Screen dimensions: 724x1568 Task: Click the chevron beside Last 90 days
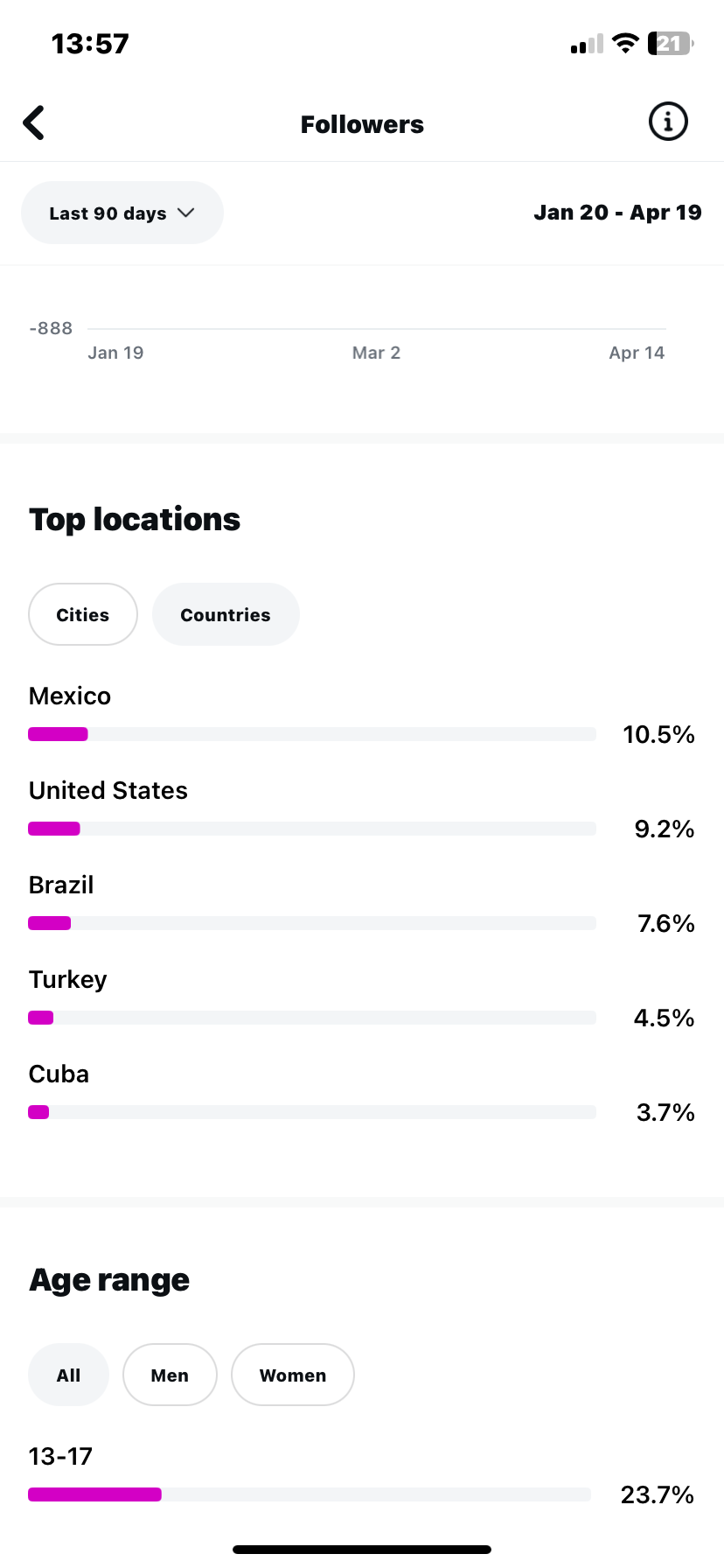pyautogui.click(x=186, y=213)
